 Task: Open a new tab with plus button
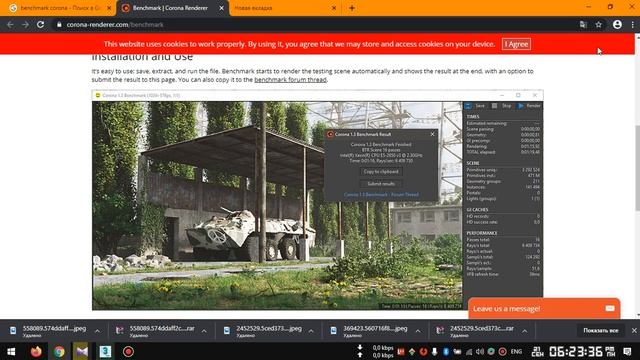(352, 8)
